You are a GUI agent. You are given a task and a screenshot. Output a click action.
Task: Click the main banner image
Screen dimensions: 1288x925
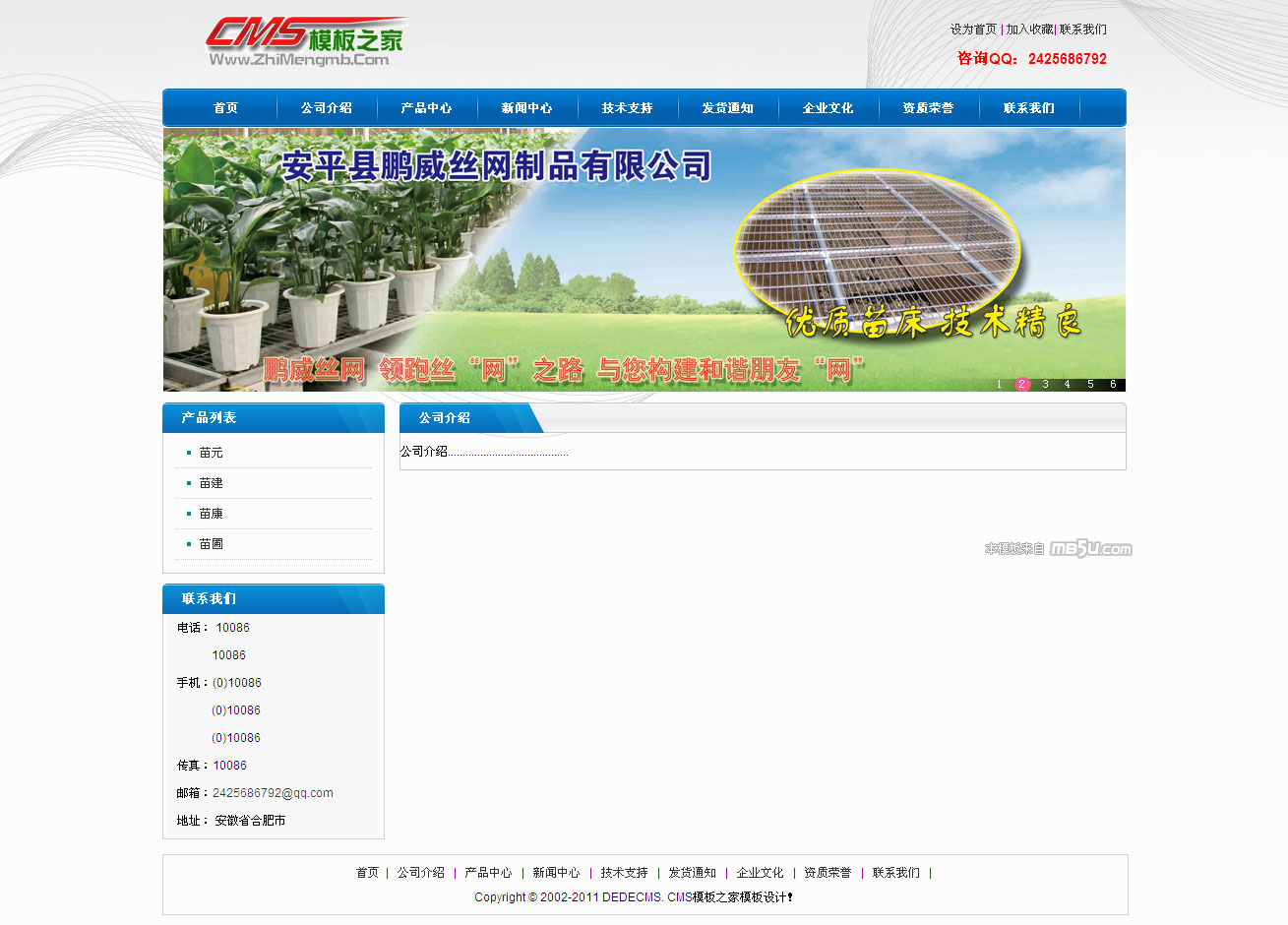[644, 260]
